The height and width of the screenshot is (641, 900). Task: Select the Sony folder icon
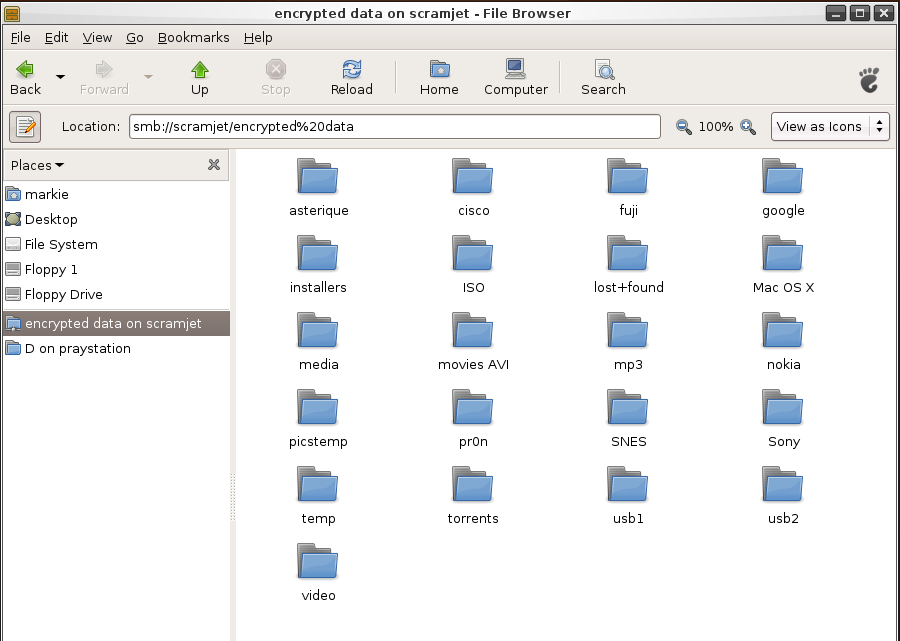click(x=783, y=407)
